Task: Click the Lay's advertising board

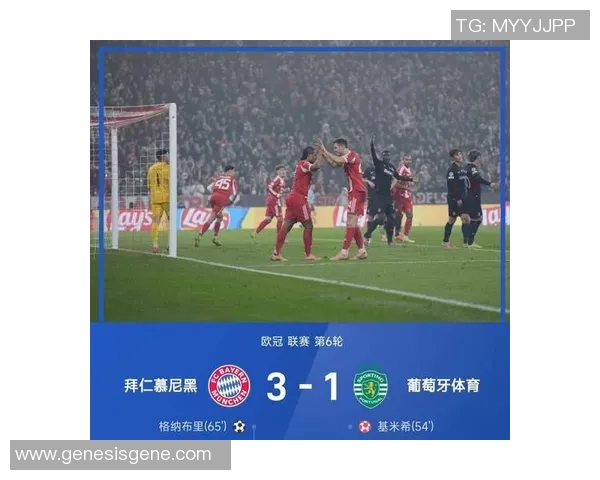Action: click(x=205, y=219)
